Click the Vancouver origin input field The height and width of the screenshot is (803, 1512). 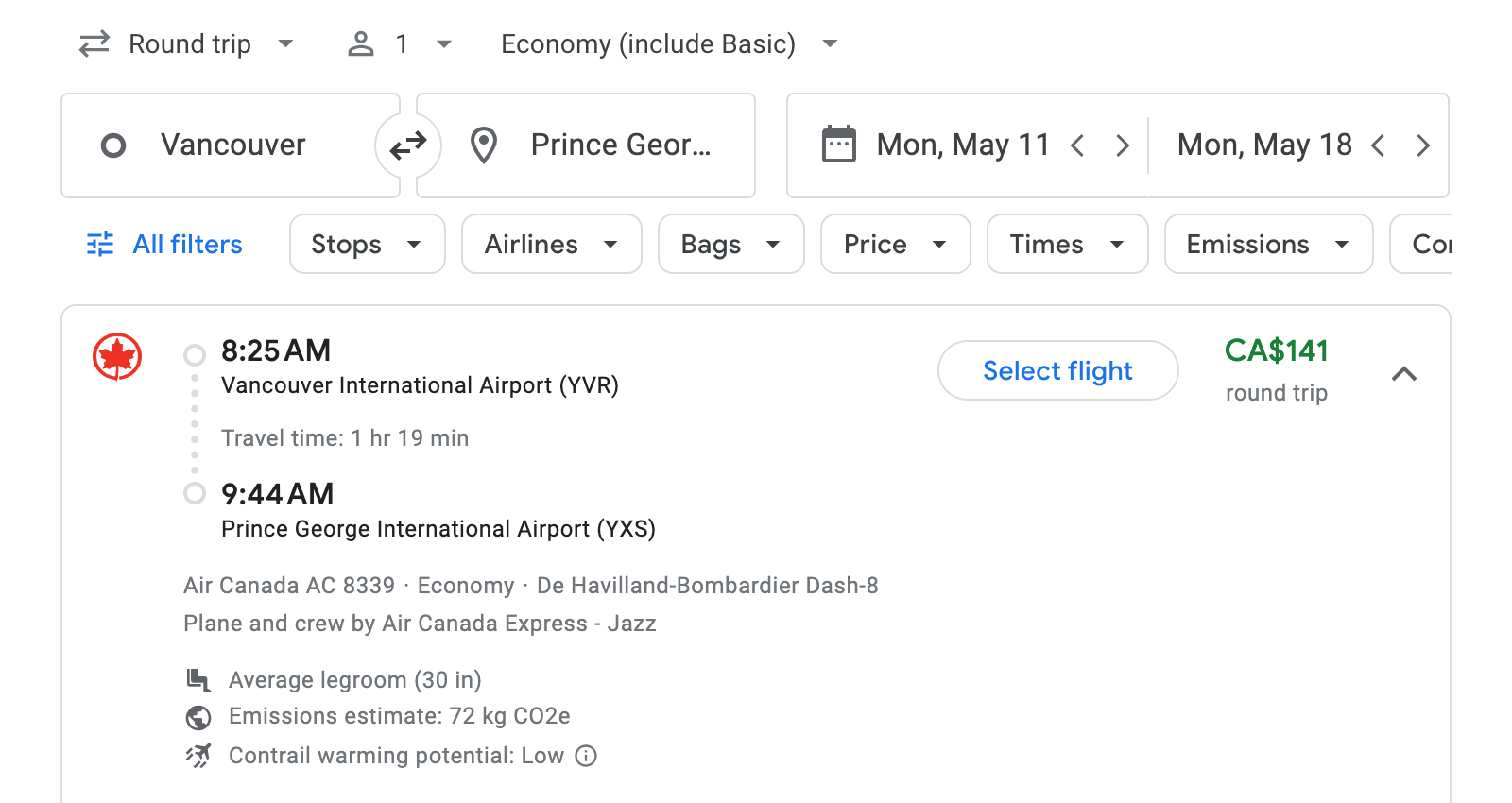point(232,145)
